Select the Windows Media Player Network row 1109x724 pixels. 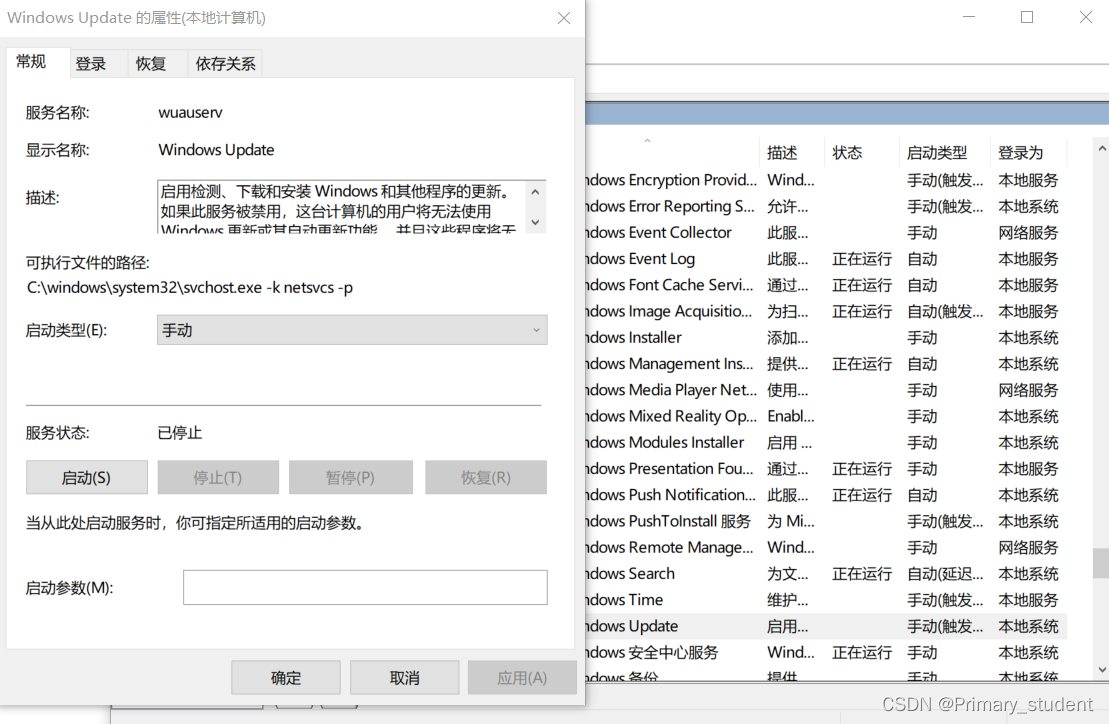825,390
